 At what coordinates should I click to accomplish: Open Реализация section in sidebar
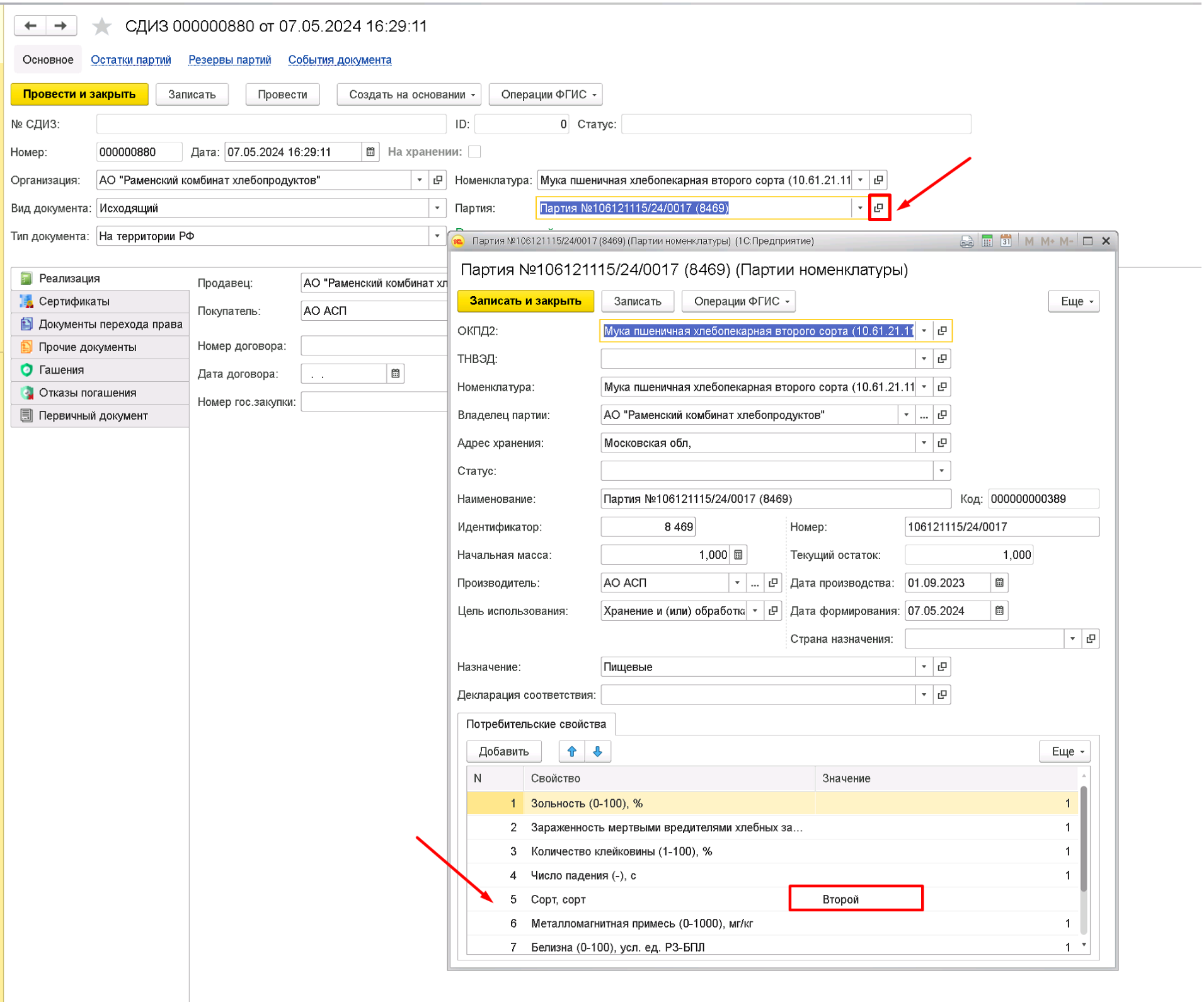(100, 279)
